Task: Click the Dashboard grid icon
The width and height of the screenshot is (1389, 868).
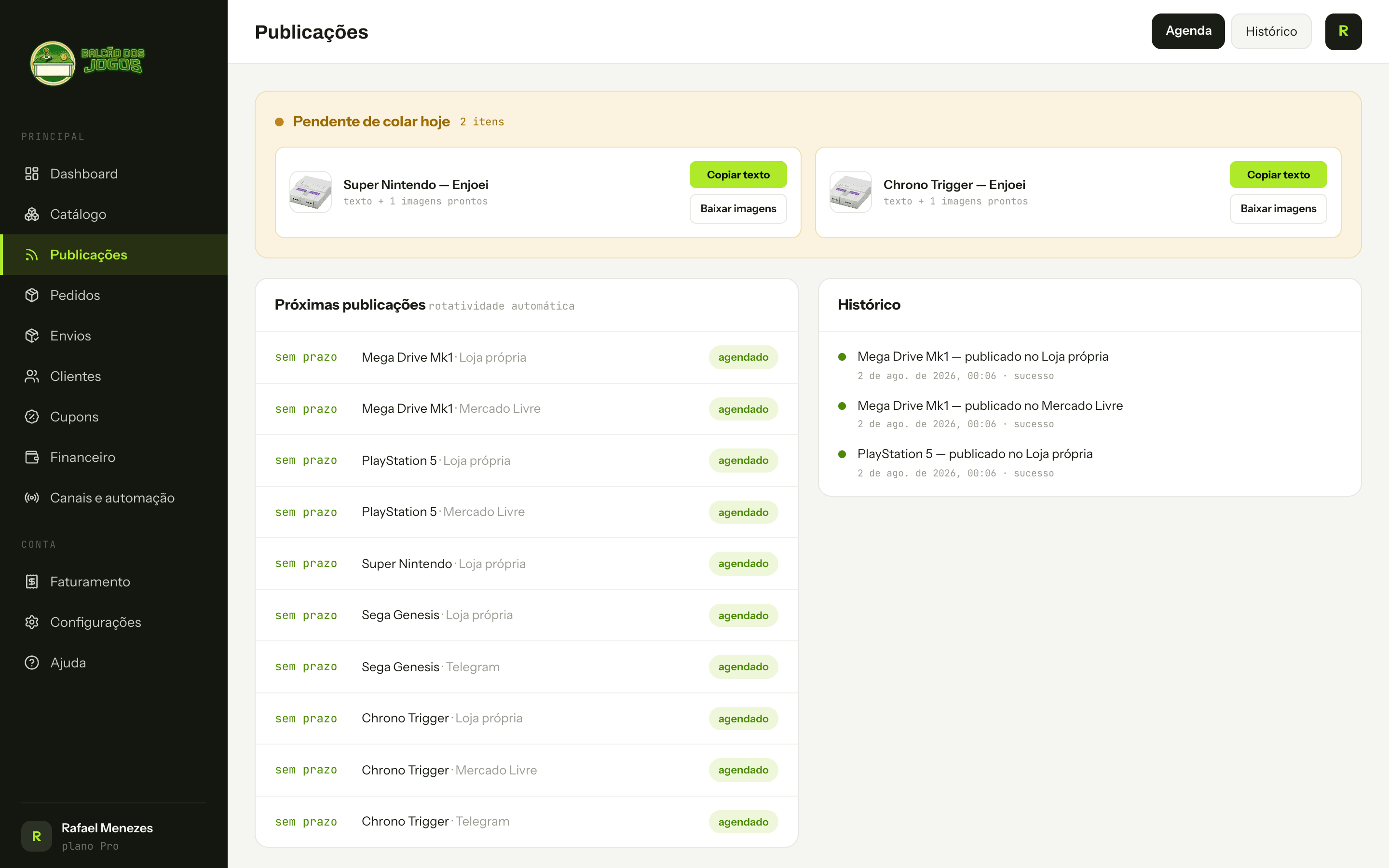Action: click(x=31, y=174)
